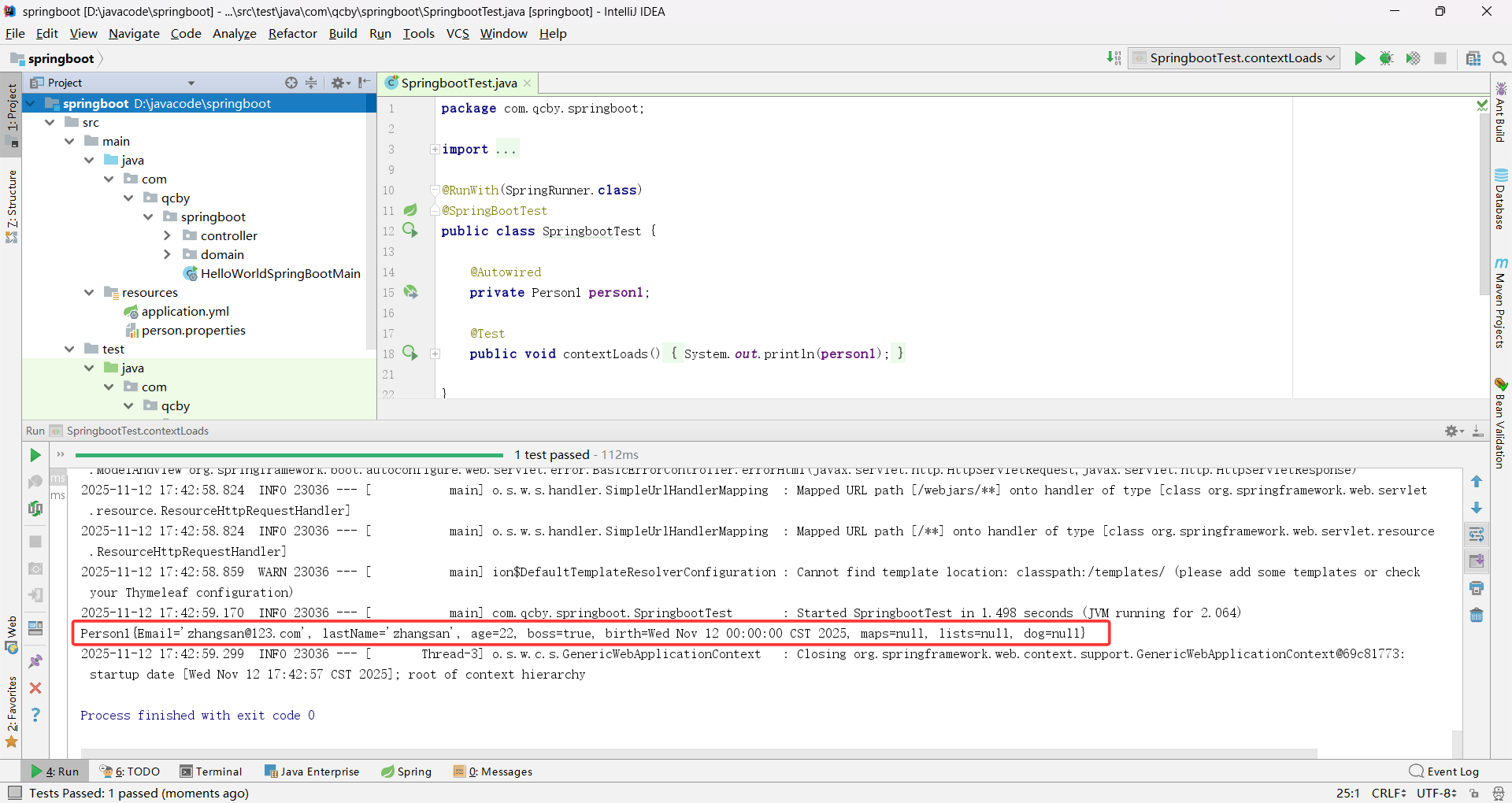Close the SpringbootTest.java editor tab
Viewport: 1512px width, 803px height.
pyautogui.click(x=528, y=83)
